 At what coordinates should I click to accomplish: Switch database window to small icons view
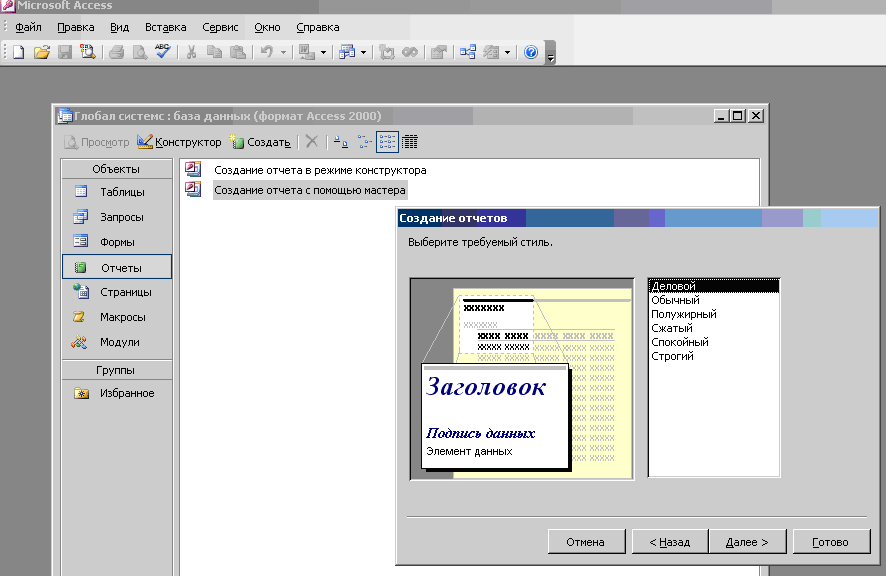[x=364, y=142]
